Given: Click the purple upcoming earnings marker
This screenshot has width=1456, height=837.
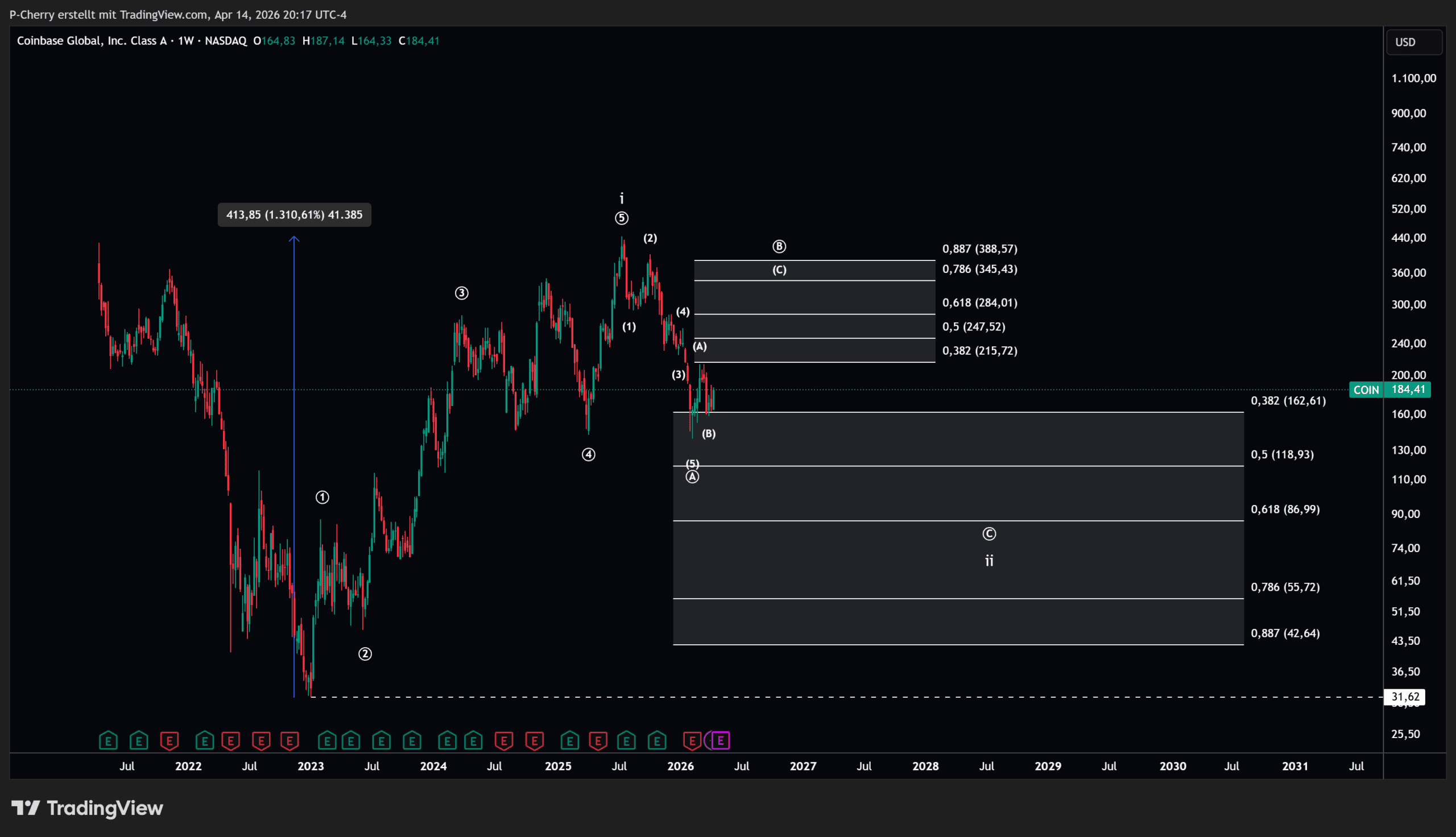Looking at the screenshot, I should (720, 740).
